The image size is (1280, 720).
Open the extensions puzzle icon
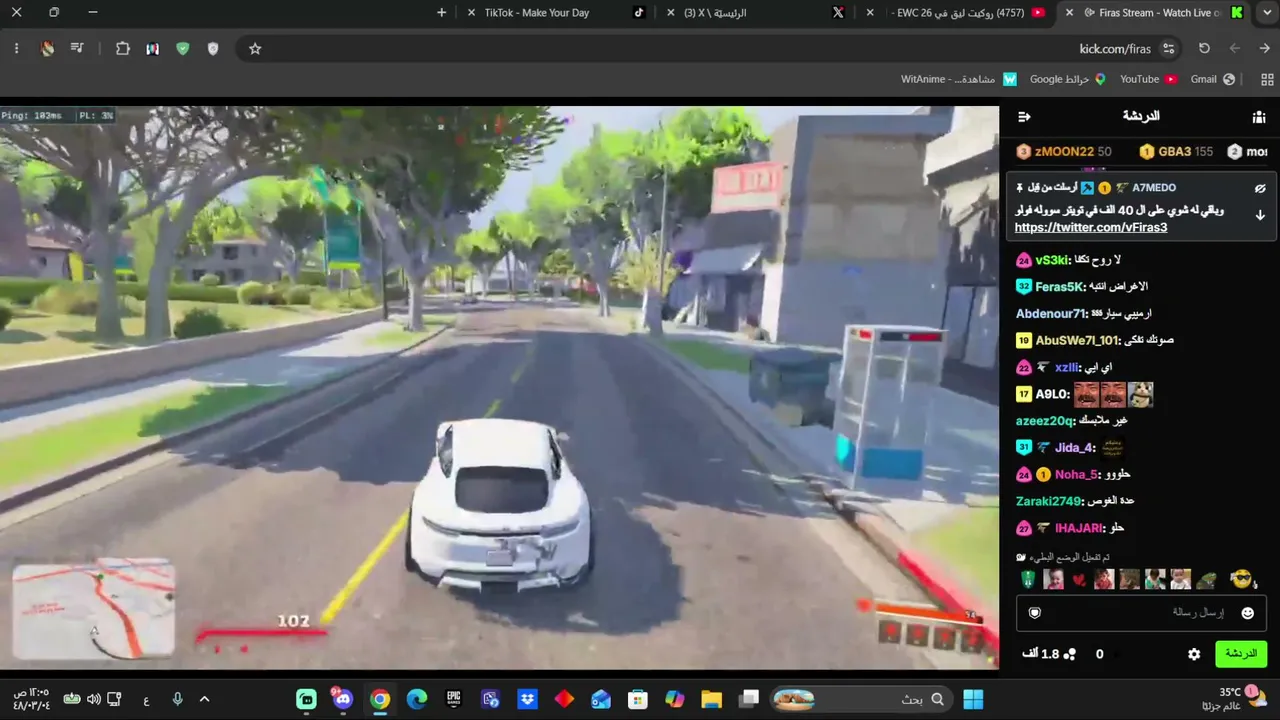click(123, 48)
